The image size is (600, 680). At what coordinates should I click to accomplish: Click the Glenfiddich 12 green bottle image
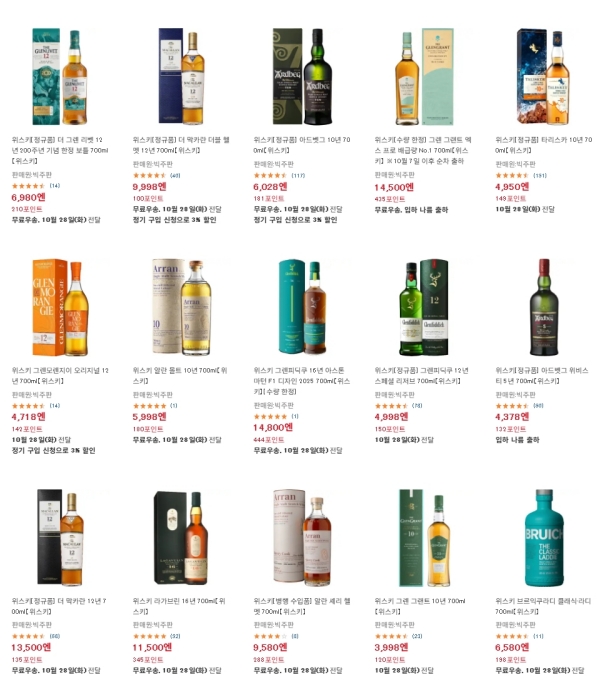pyautogui.click(x=423, y=307)
